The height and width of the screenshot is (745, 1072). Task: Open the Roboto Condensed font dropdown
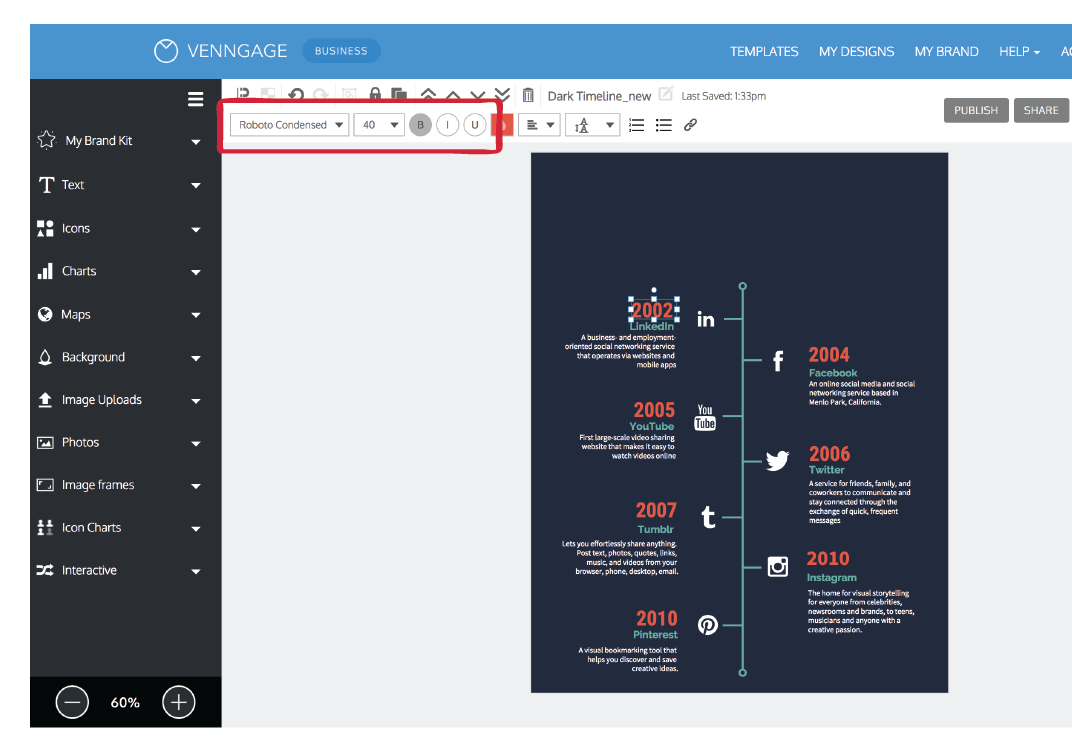[290, 125]
